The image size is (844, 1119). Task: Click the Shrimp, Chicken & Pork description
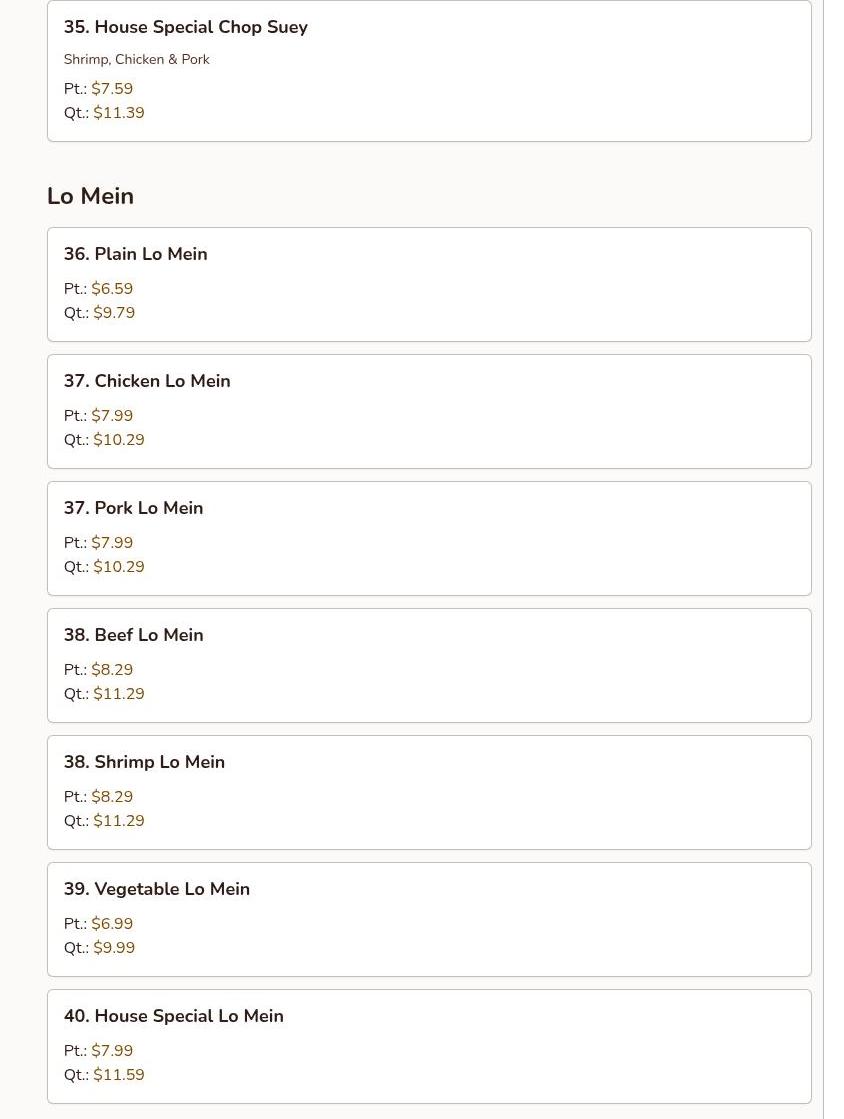point(137,60)
